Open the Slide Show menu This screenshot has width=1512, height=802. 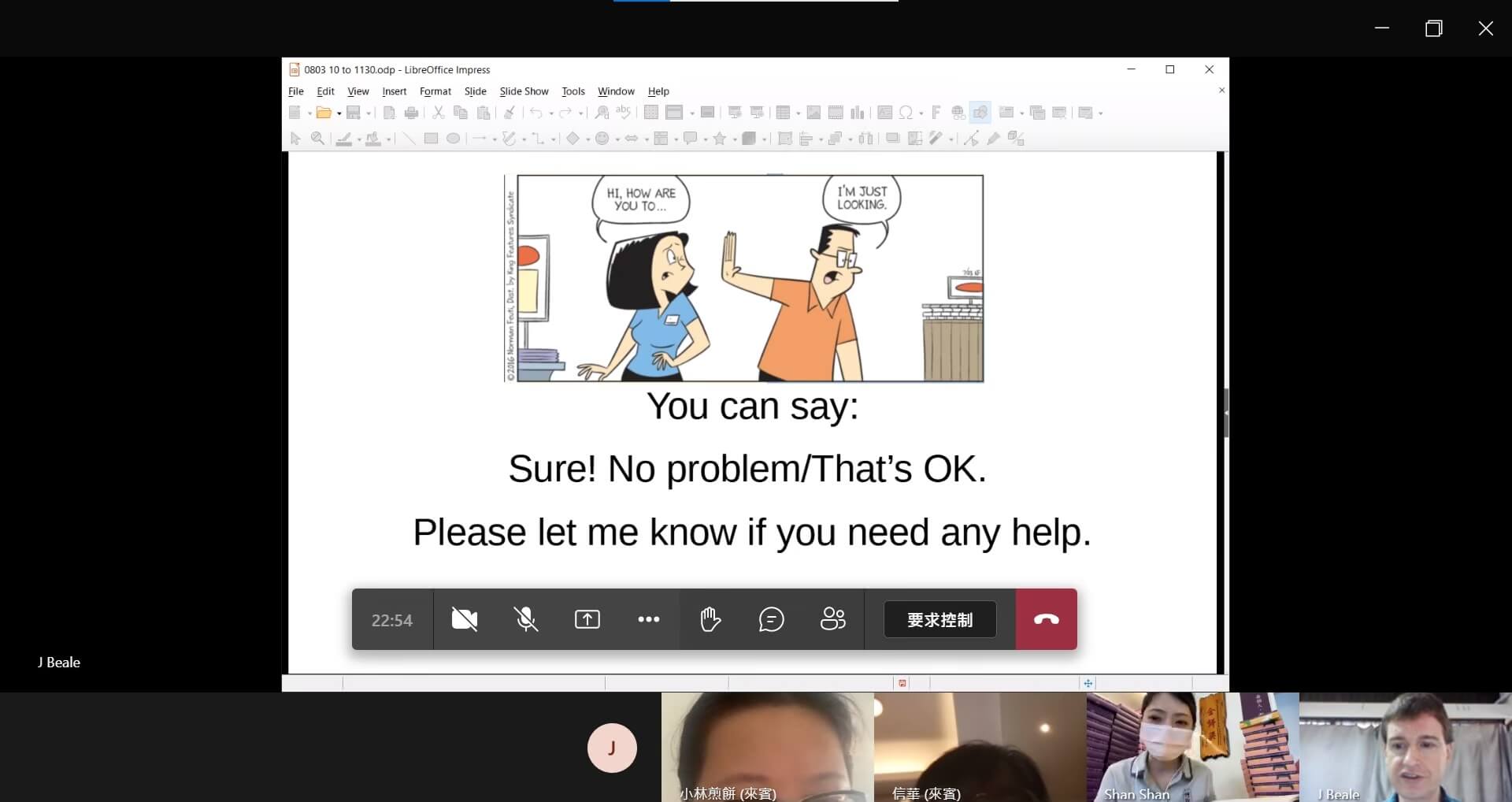524,91
